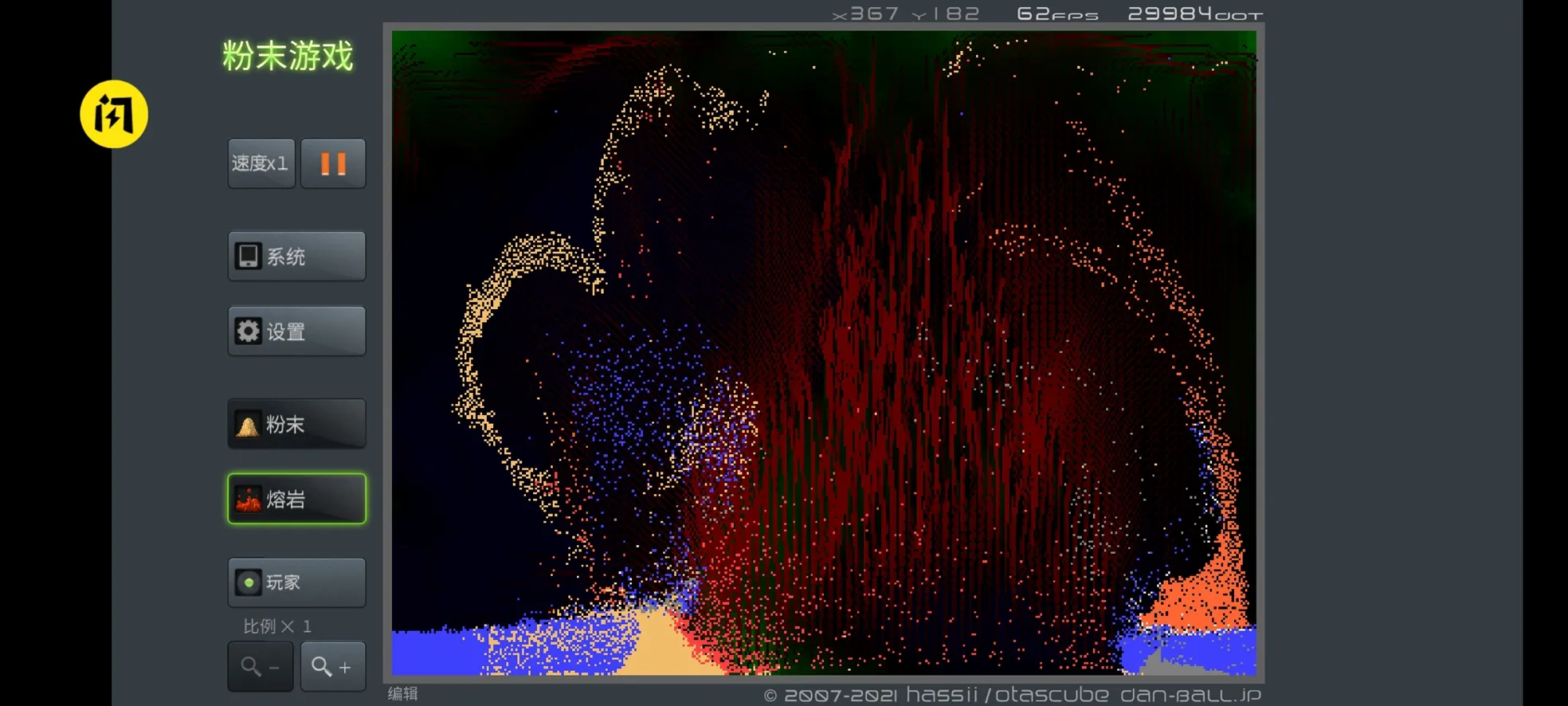Click the 编辑 label below the canvas
Screen dimensions: 1568x706
[x=402, y=693]
